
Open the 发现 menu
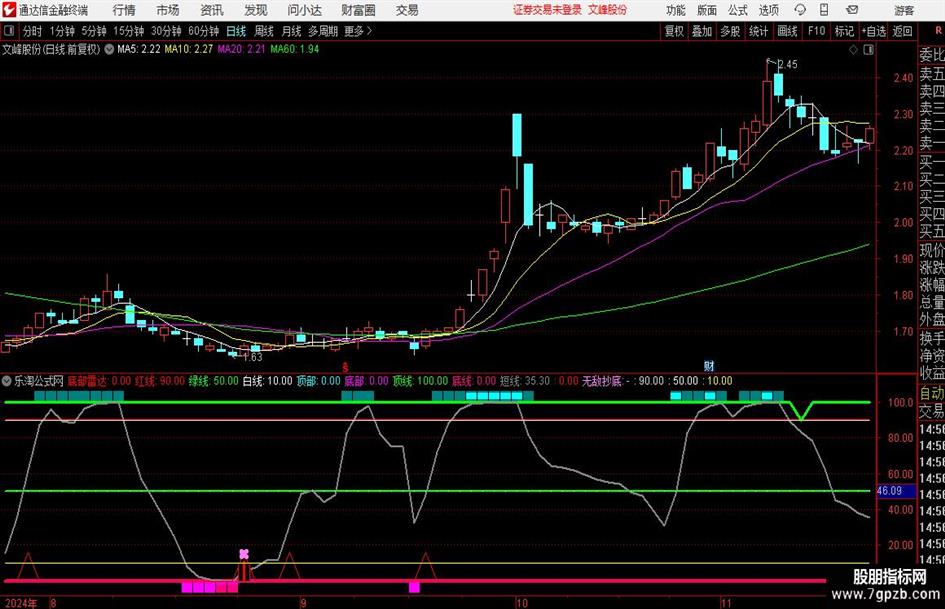coord(256,10)
